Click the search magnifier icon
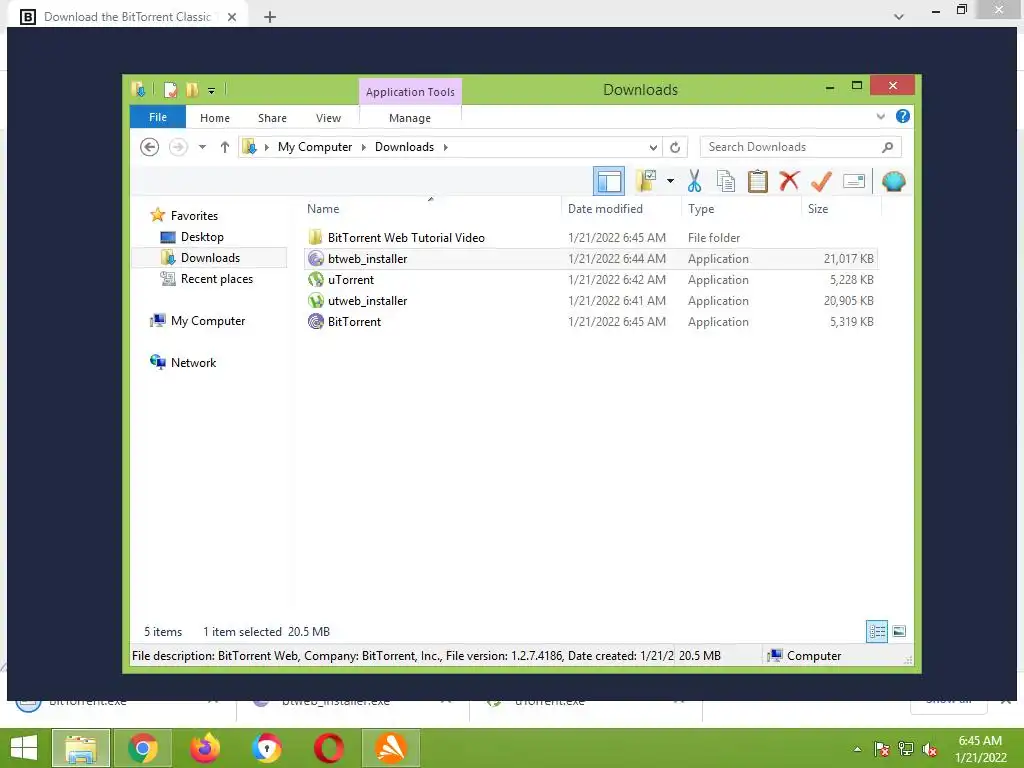1024x768 pixels. coord(888,147)
